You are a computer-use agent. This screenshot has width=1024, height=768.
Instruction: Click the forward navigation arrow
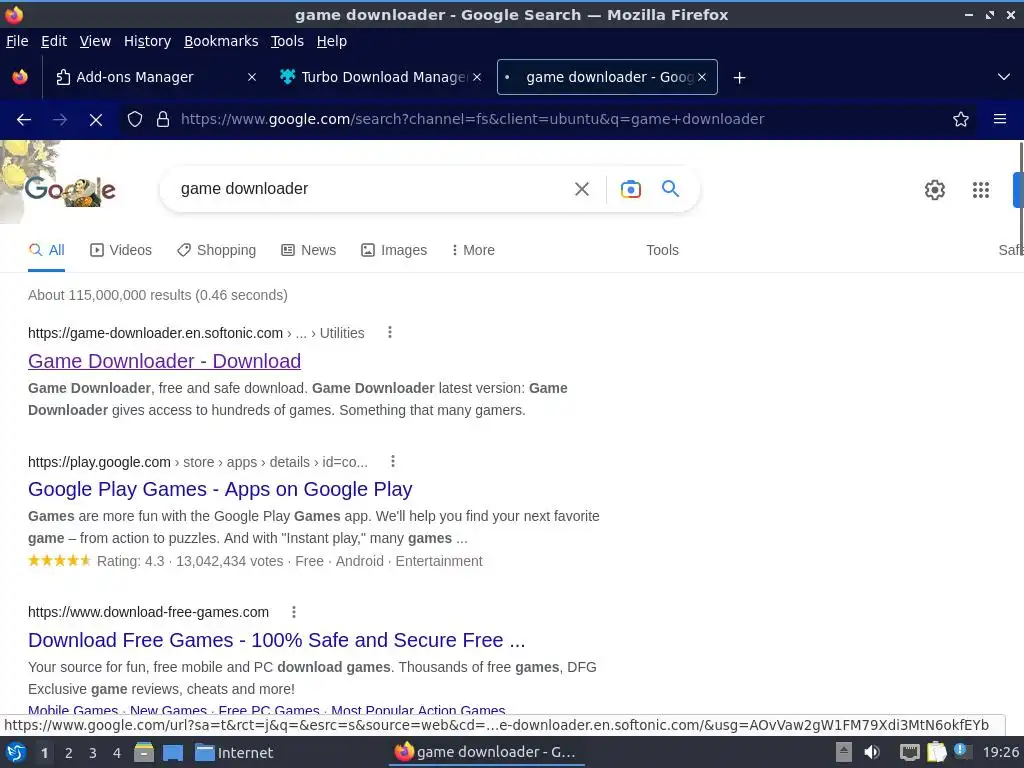[59, 120]
